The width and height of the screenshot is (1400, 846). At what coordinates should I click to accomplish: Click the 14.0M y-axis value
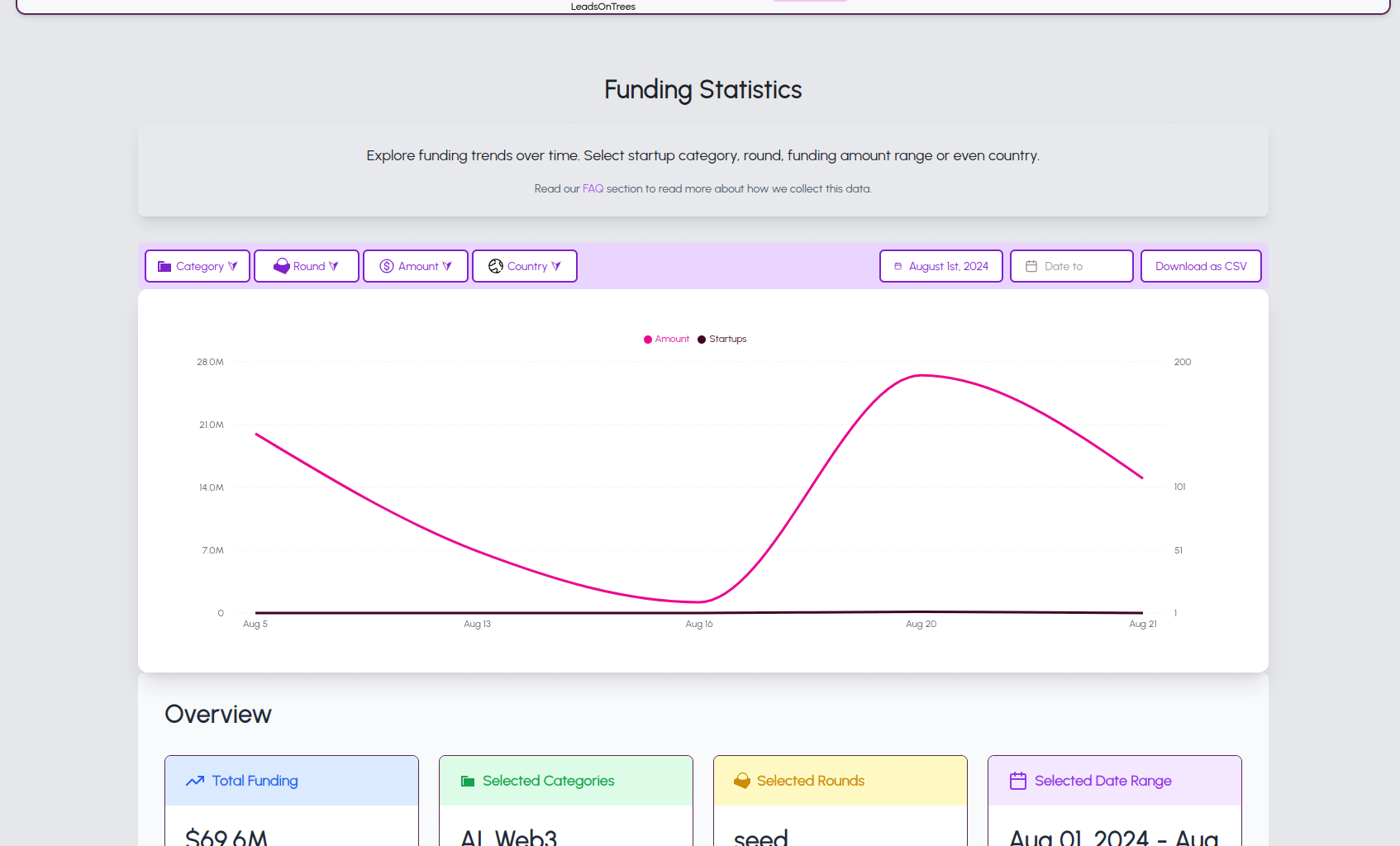pos(211,487)
